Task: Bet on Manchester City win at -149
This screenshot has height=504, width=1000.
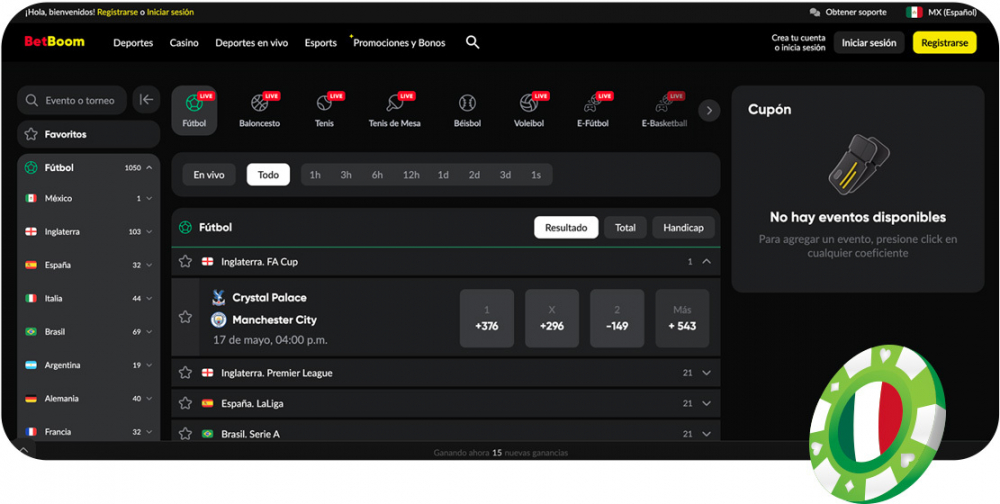Action: click(x=617, y=318)
